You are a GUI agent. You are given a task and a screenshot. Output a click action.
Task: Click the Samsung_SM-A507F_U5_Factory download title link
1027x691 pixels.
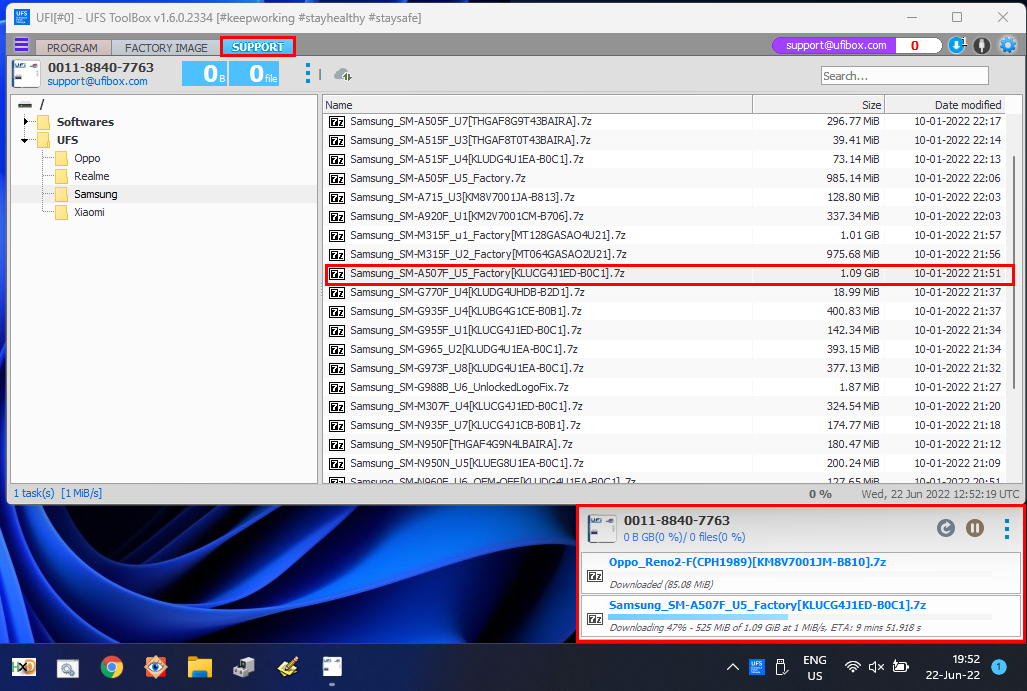[x=767, y=605]
